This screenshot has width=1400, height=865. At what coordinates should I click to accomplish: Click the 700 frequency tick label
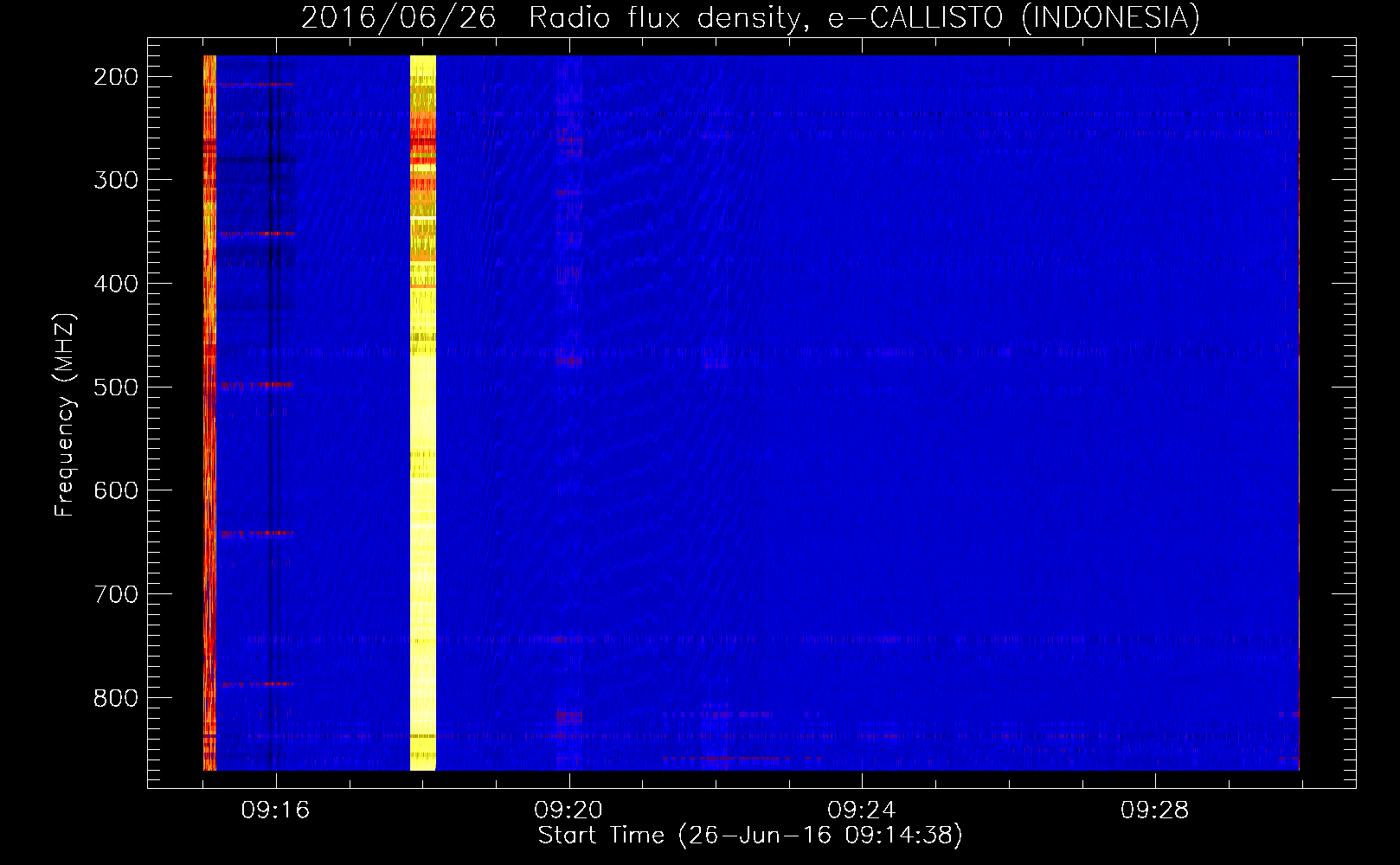116,594
